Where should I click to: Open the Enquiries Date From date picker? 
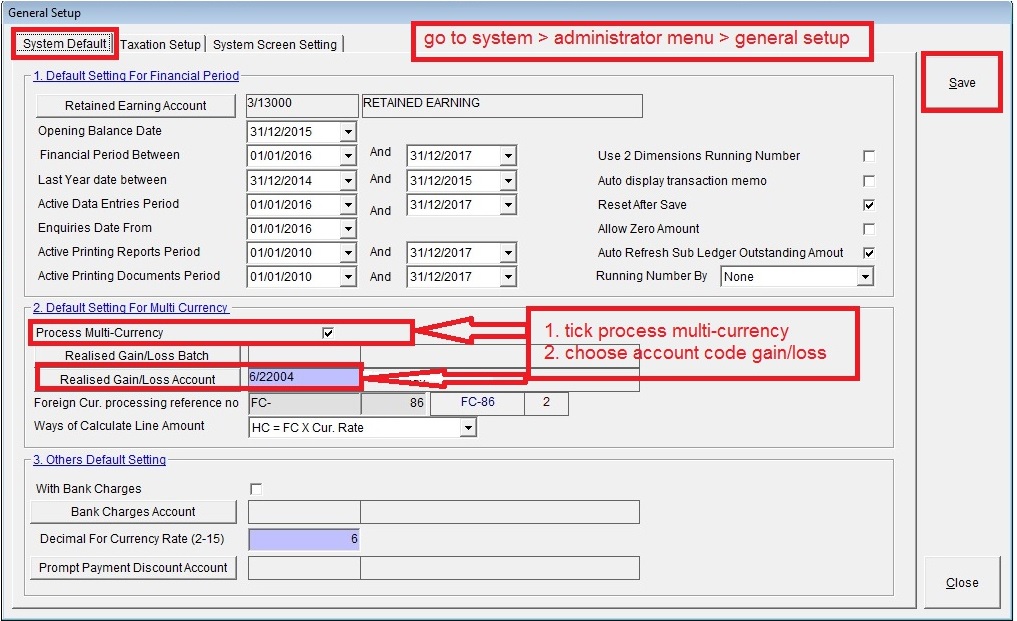coord(347,229)
